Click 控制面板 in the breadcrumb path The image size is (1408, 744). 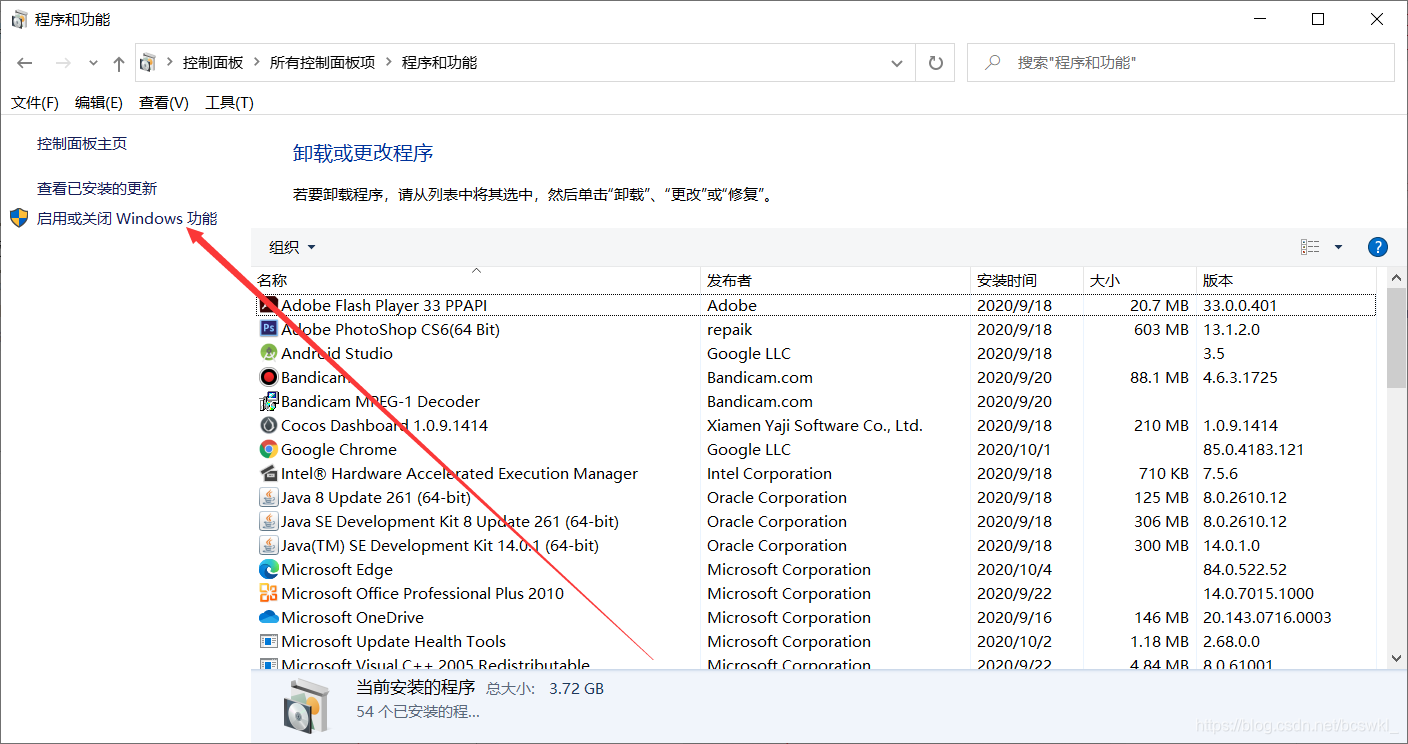213,62
